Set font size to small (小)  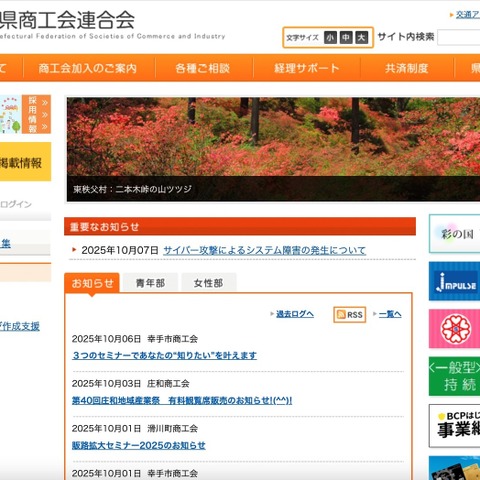(330, 37)
